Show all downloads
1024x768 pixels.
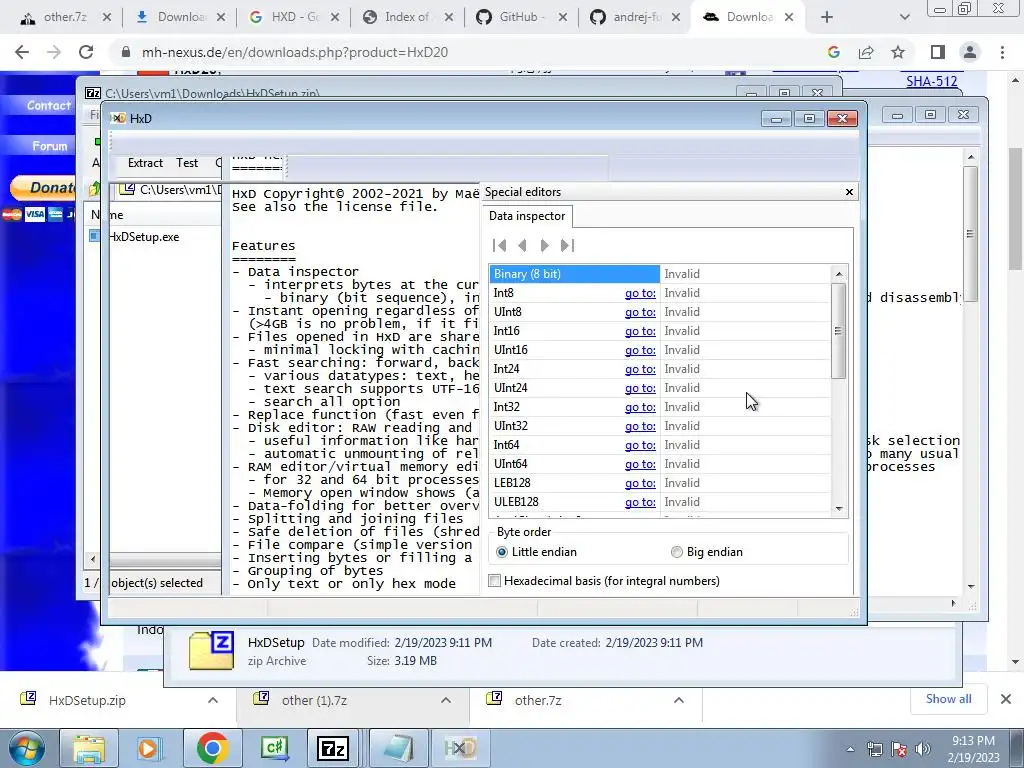click(948, 699)
